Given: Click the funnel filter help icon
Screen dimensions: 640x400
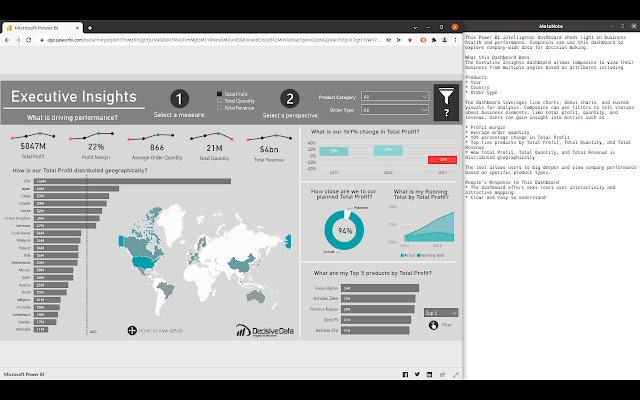Looking at the screenshot, I should pyautogui.click(x=446, y=102).
